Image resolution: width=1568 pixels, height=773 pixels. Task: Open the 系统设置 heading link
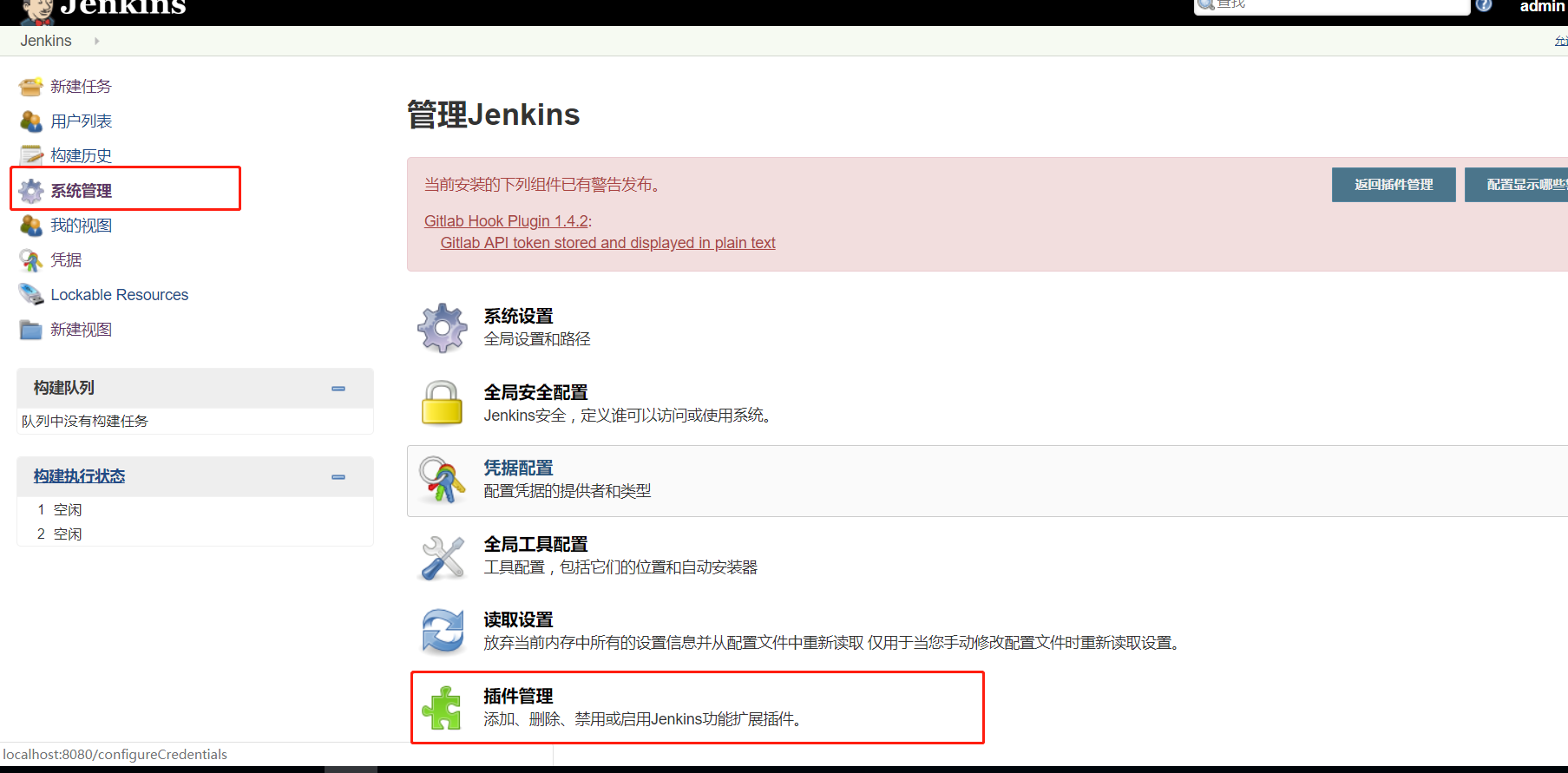518,316
